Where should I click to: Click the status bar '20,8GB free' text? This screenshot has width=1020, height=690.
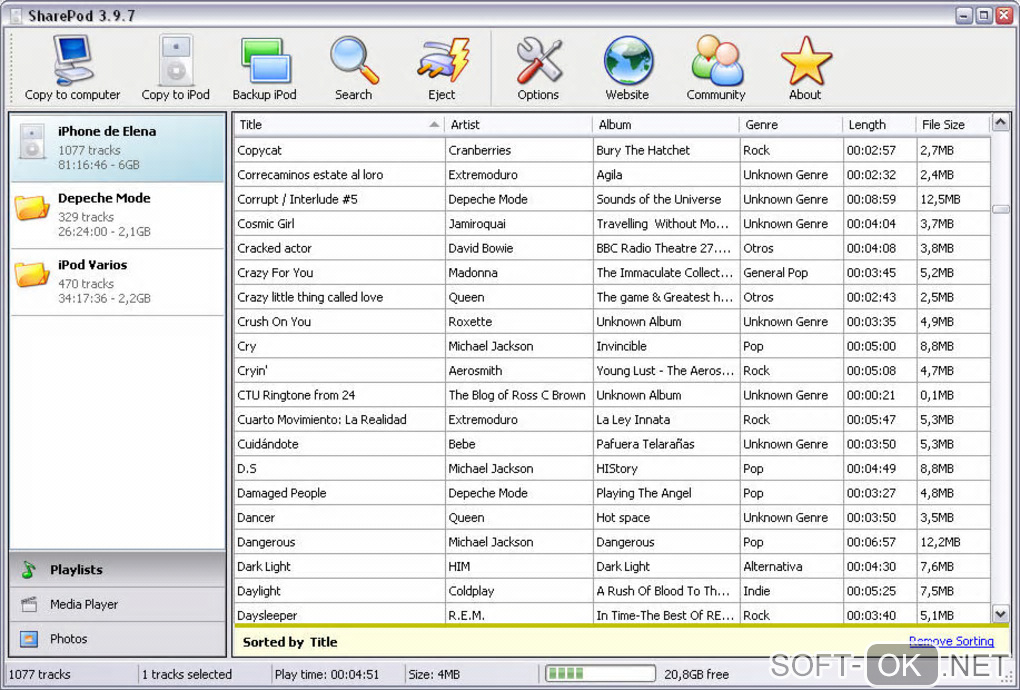pyautogui.click(x=696, y=674)
